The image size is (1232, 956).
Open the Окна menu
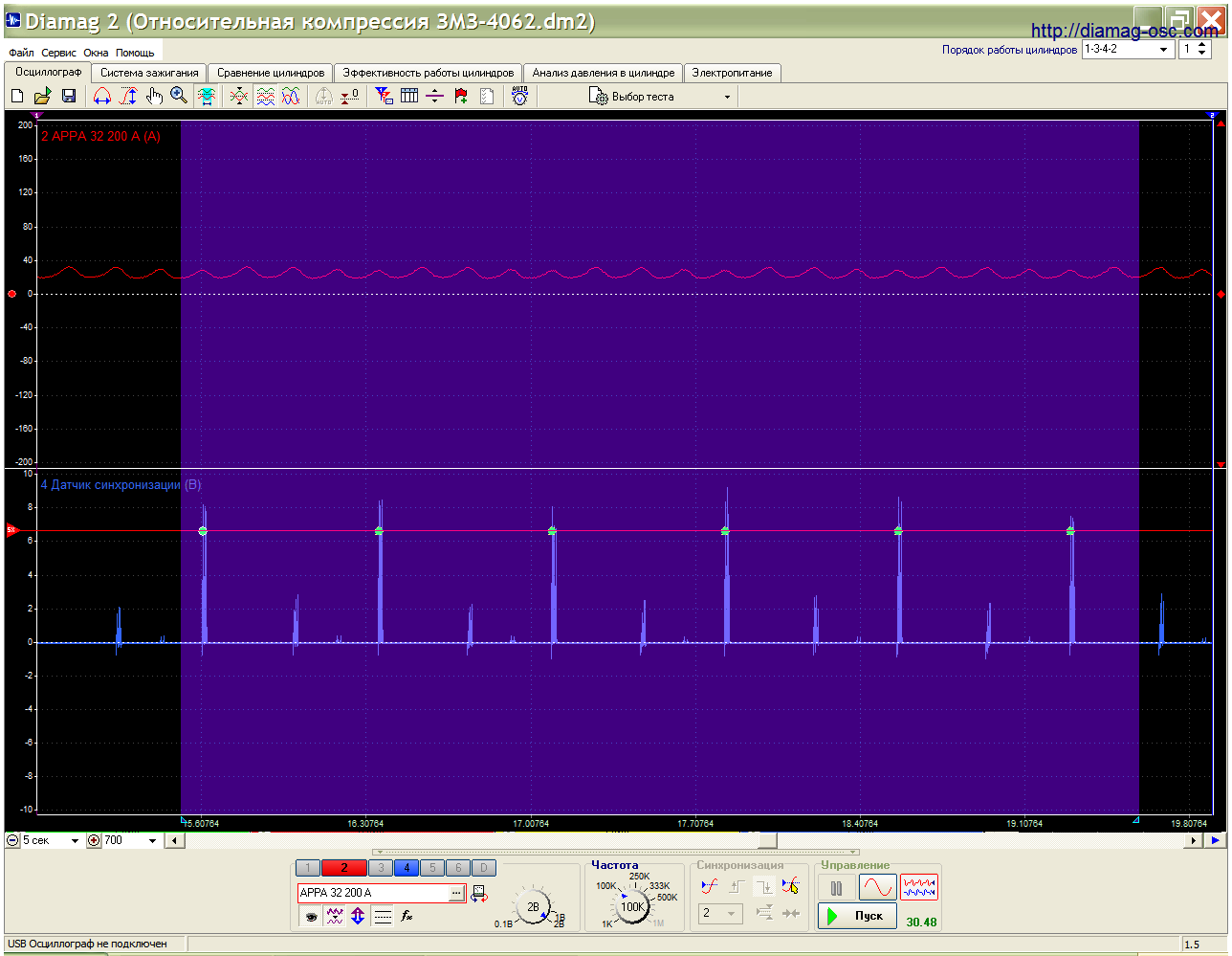click(x=96, y=53)
